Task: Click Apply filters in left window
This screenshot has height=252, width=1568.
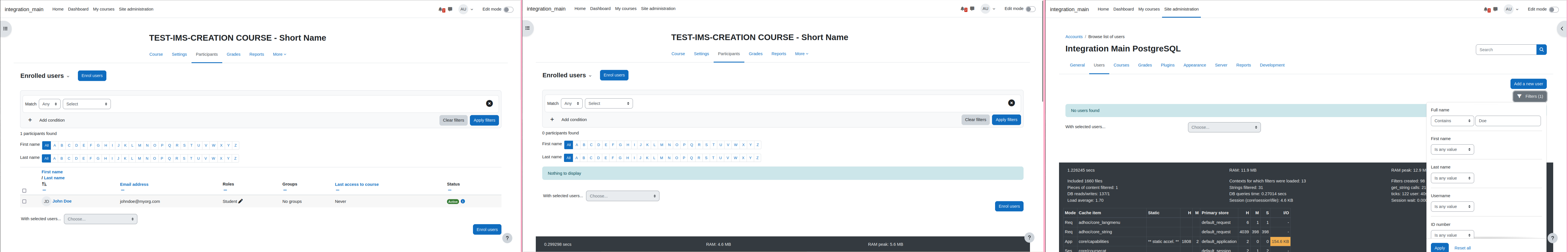Action: pos(484,120)
